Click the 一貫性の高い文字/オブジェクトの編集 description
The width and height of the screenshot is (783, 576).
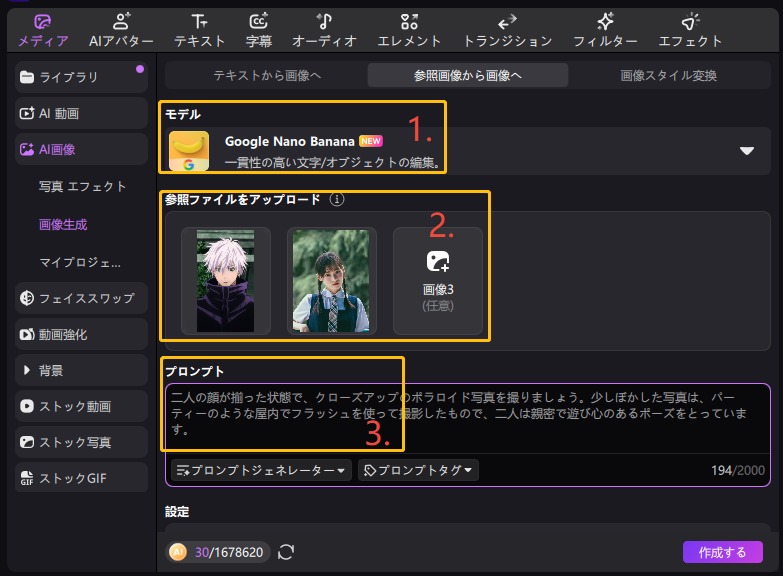click(332, 162)
